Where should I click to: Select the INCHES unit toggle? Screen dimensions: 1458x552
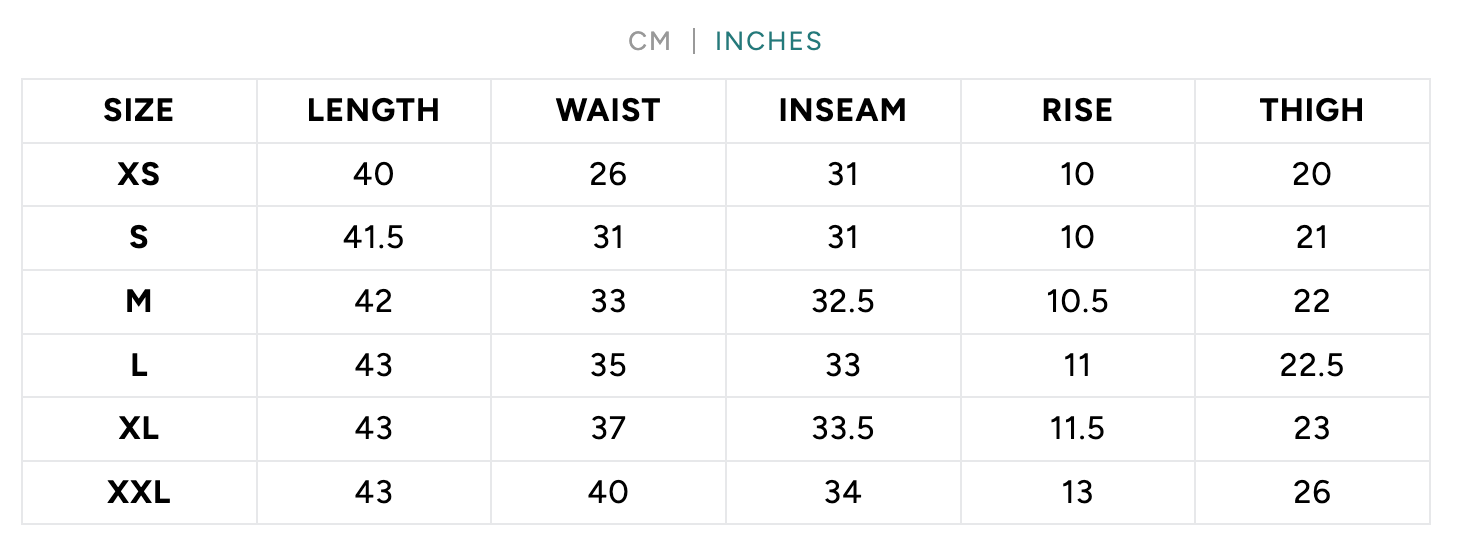(768, 42)
